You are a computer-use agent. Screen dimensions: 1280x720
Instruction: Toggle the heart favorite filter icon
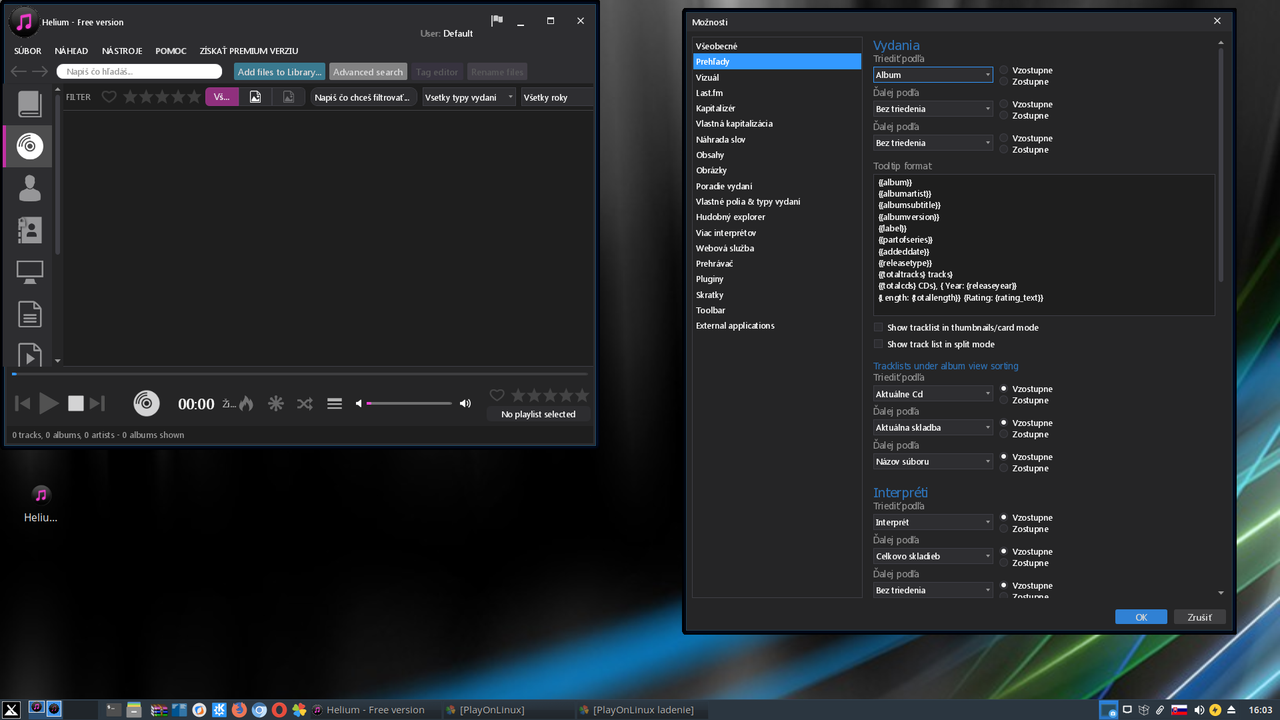tap(109, 97)
